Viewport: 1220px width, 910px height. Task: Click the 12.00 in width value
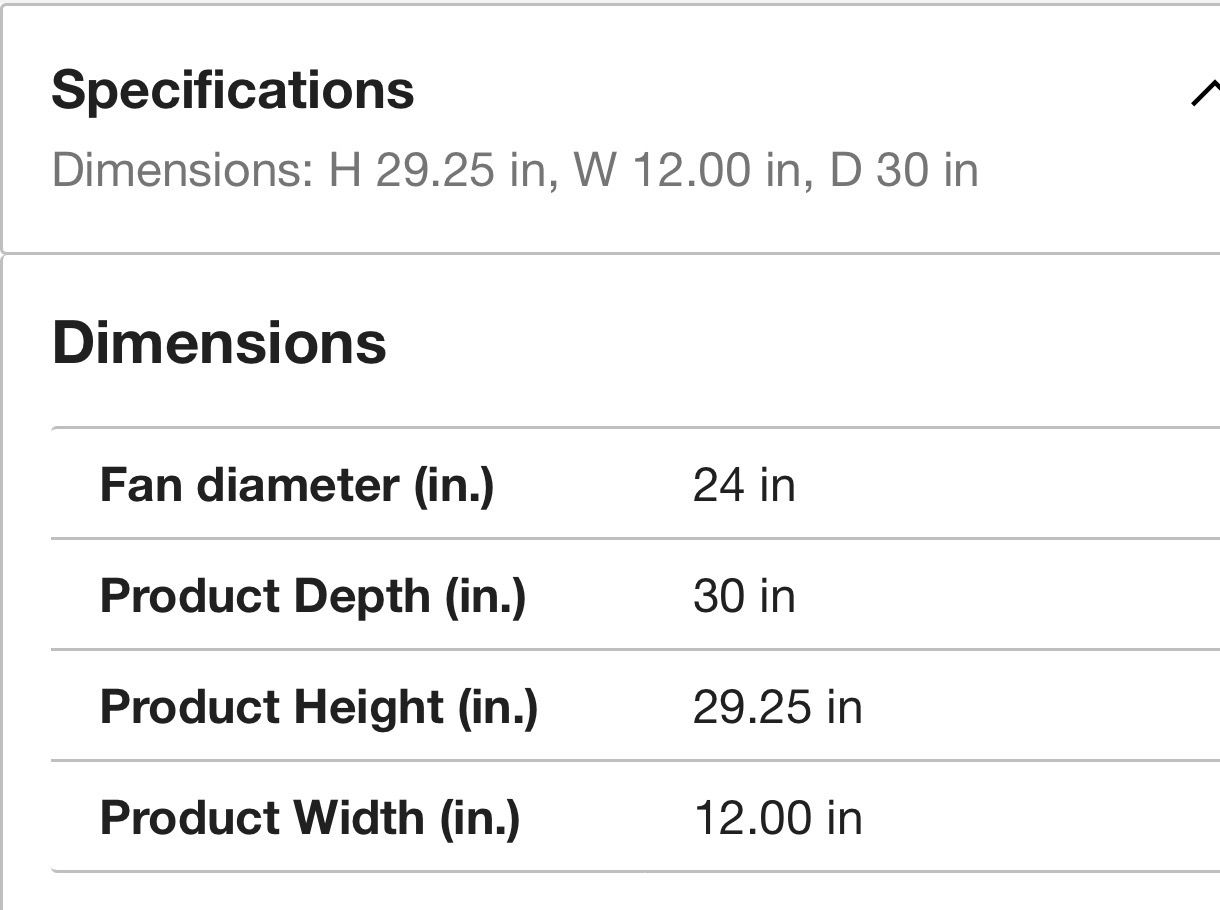click(x=776, y=818)
